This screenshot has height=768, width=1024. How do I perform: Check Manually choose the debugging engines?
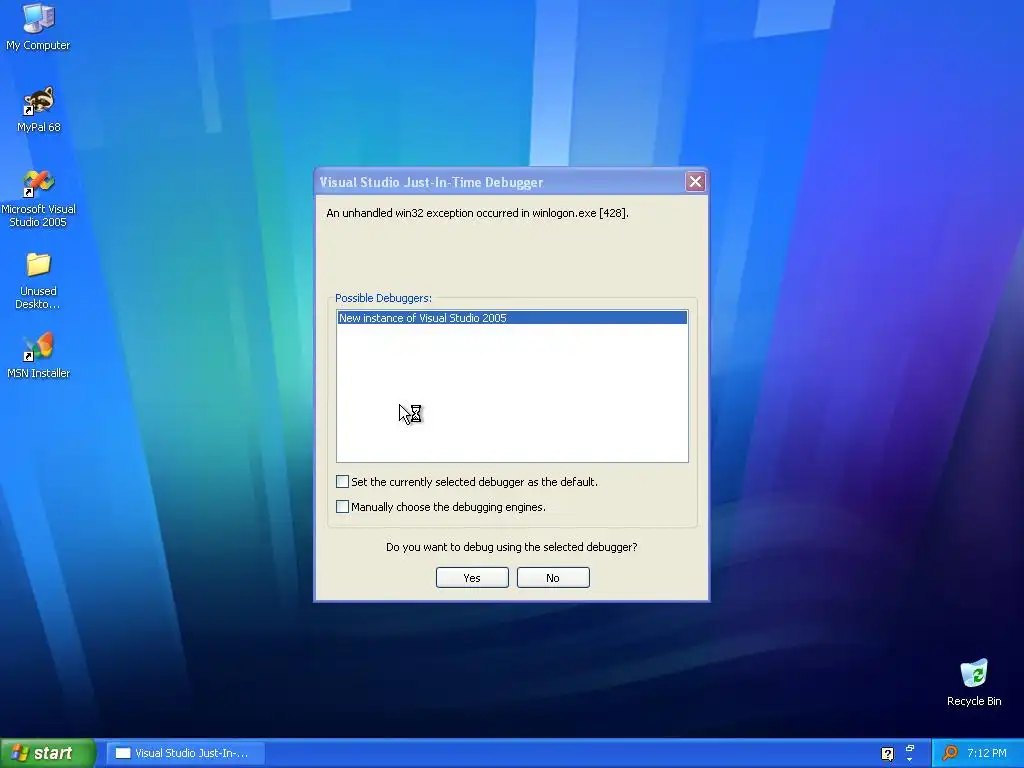[x=342, y=507]
